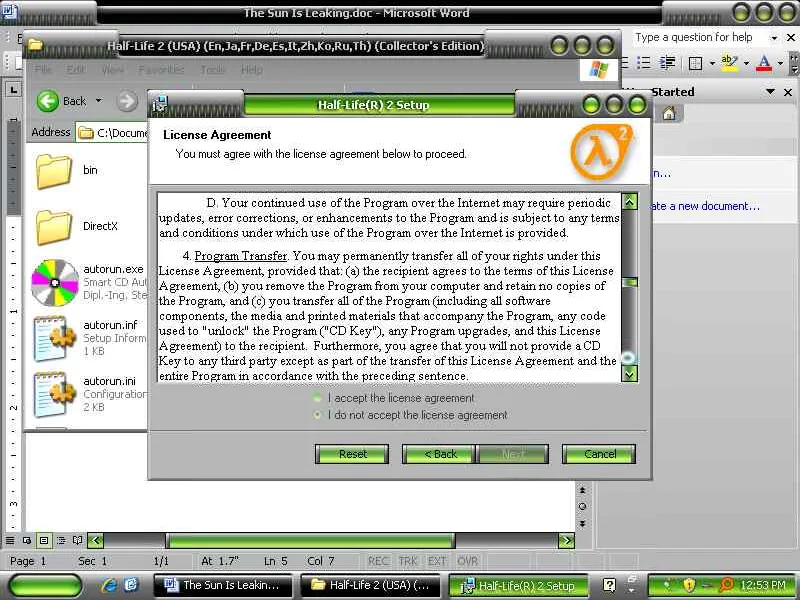This screenshot has width=800, height=600.
Task: Select the autorun.ini file icon
Action: tap(53, 394)
